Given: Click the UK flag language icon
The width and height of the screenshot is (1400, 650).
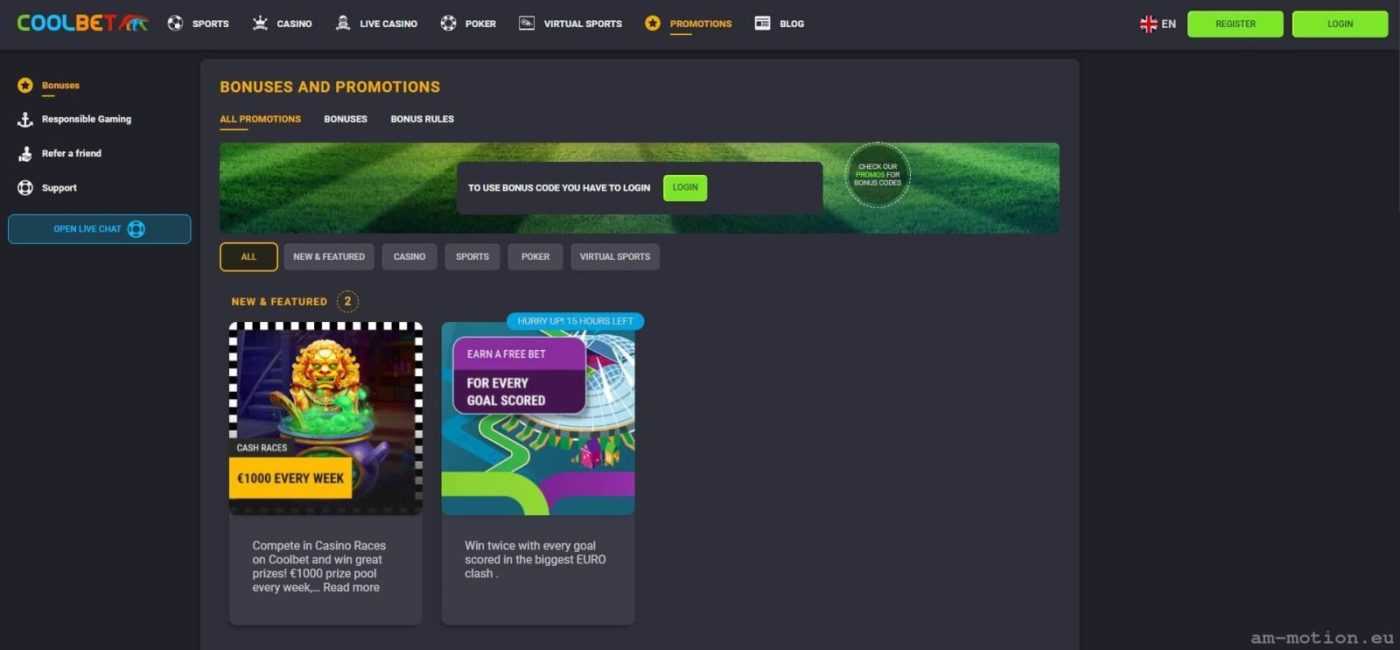Looking at the screenshot, I should [1148, 24].
